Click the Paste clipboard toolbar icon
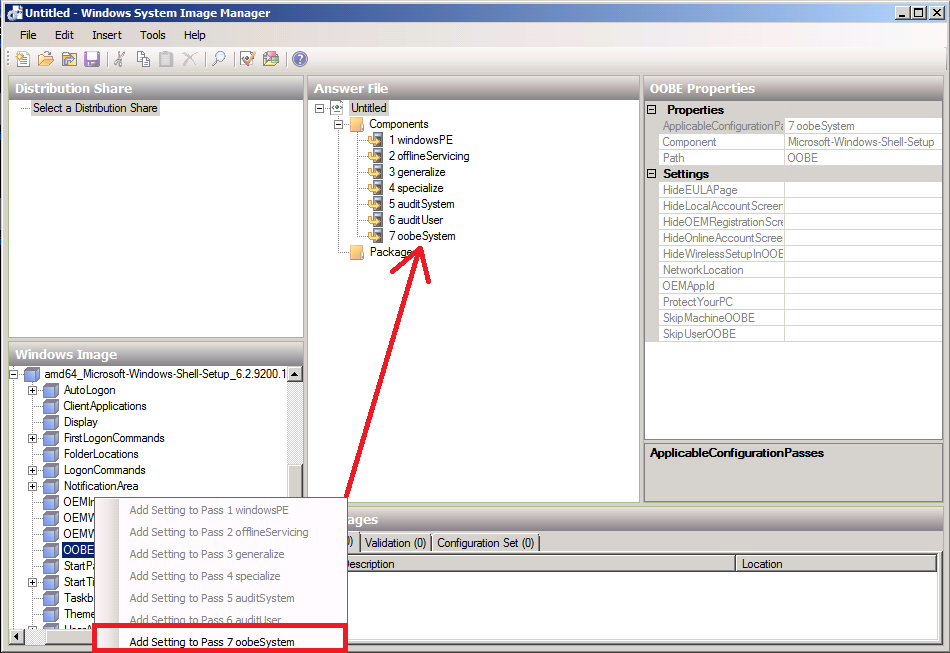950x653 pixels. [x=166, y=59]
